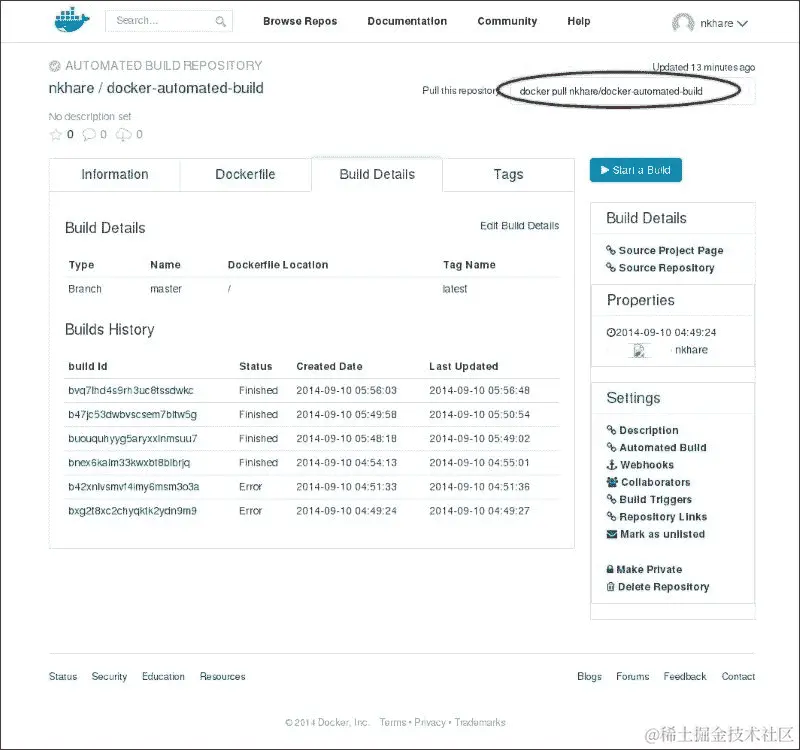Click the 'master' branch name cell
The width and height of the screenshot is (800, 750).
click(x=166, y=289)
